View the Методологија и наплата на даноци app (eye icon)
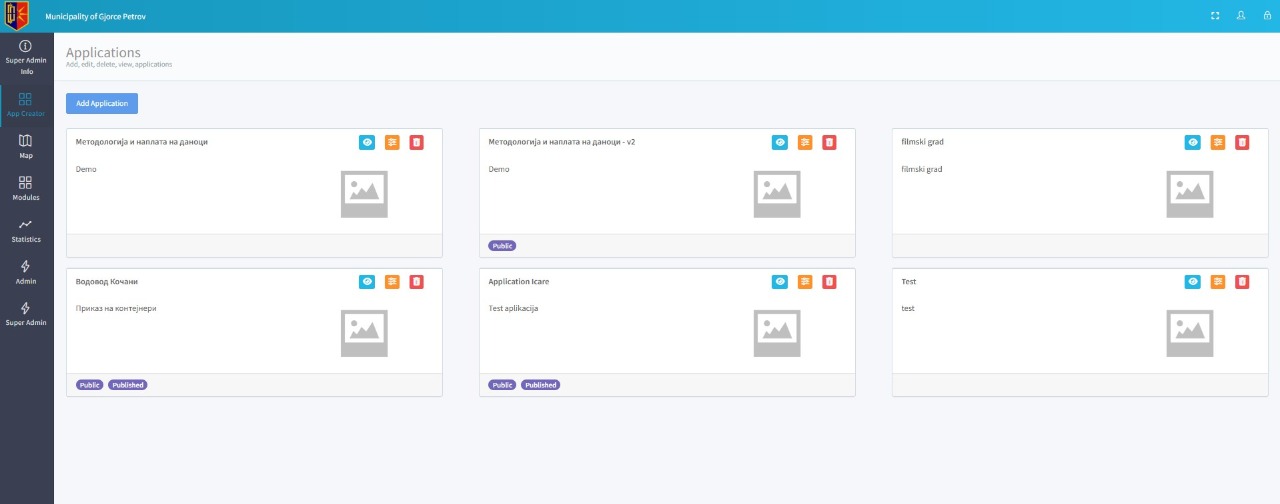Screen dimensions: 1280x504 pyautogui.click(x=367, y=142)
